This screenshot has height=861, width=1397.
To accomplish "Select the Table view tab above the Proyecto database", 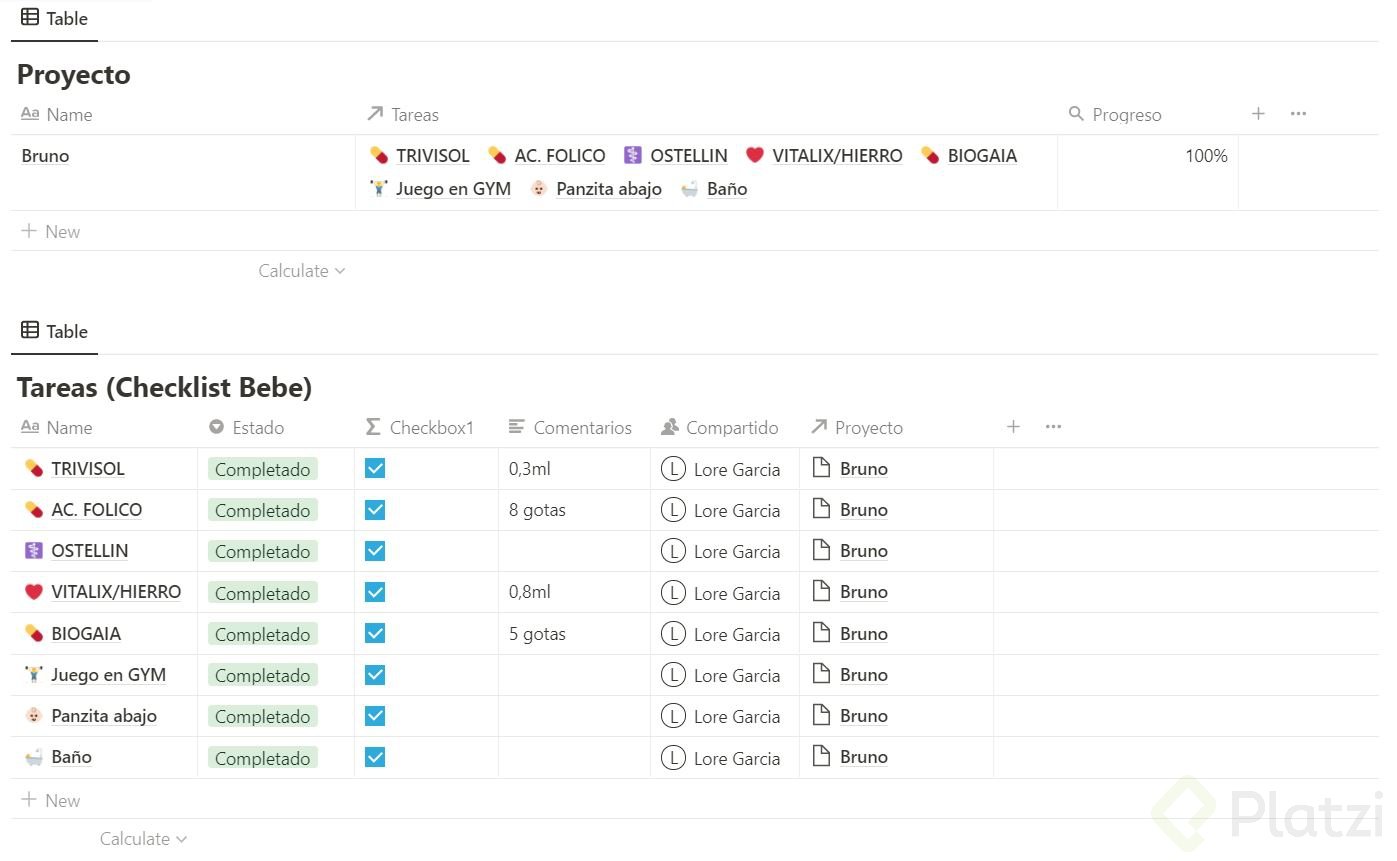I will point(54,18).
